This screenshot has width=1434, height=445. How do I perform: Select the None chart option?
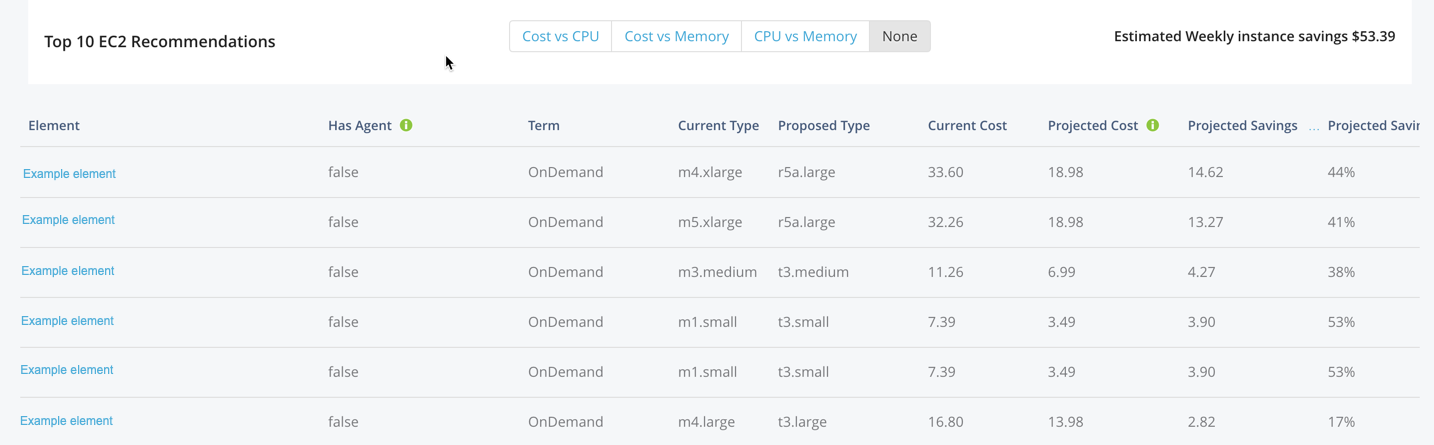(x=900, y=36)
